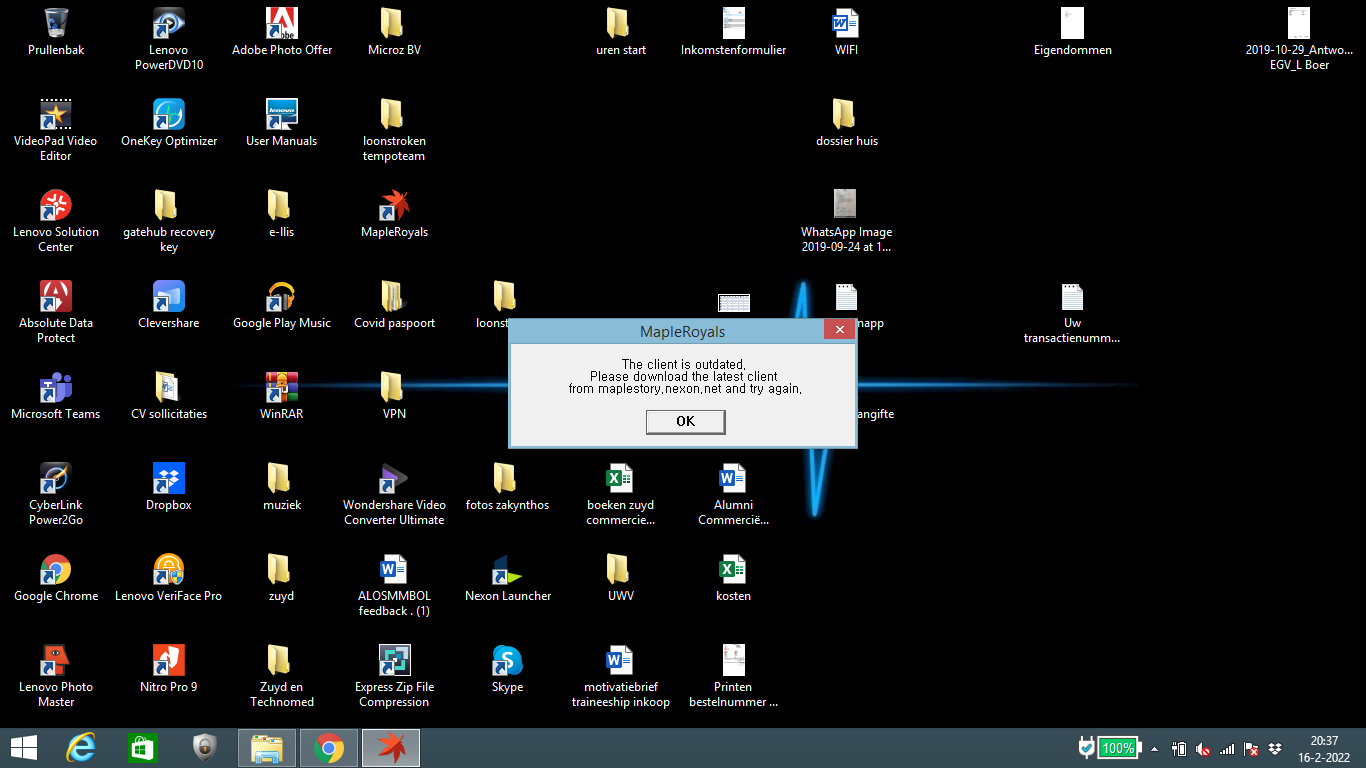Expand the hidden system tray icons arrow
The image size is (1366, 768).
coord(1154,749)
